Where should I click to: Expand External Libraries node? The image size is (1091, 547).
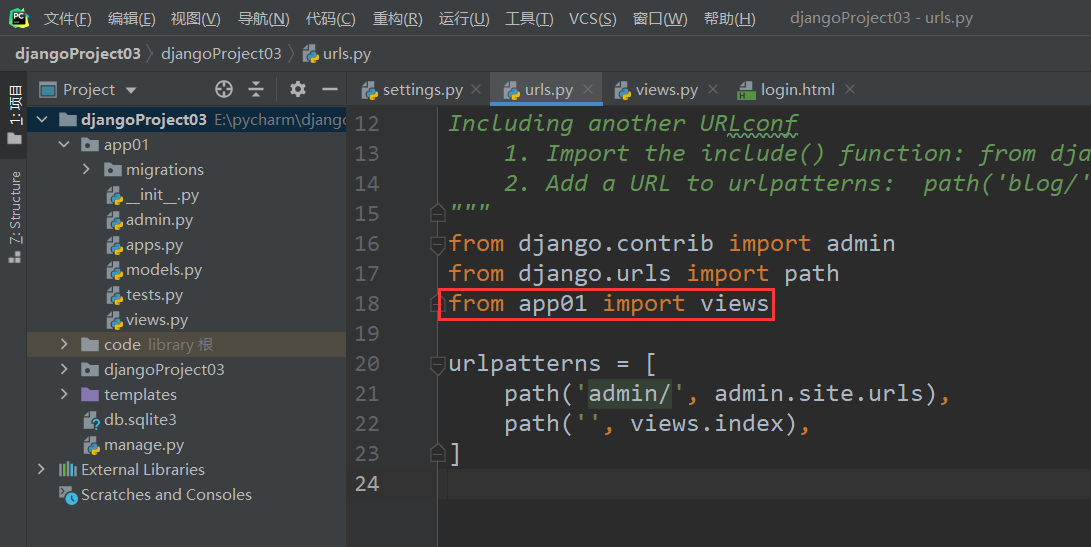42,469
